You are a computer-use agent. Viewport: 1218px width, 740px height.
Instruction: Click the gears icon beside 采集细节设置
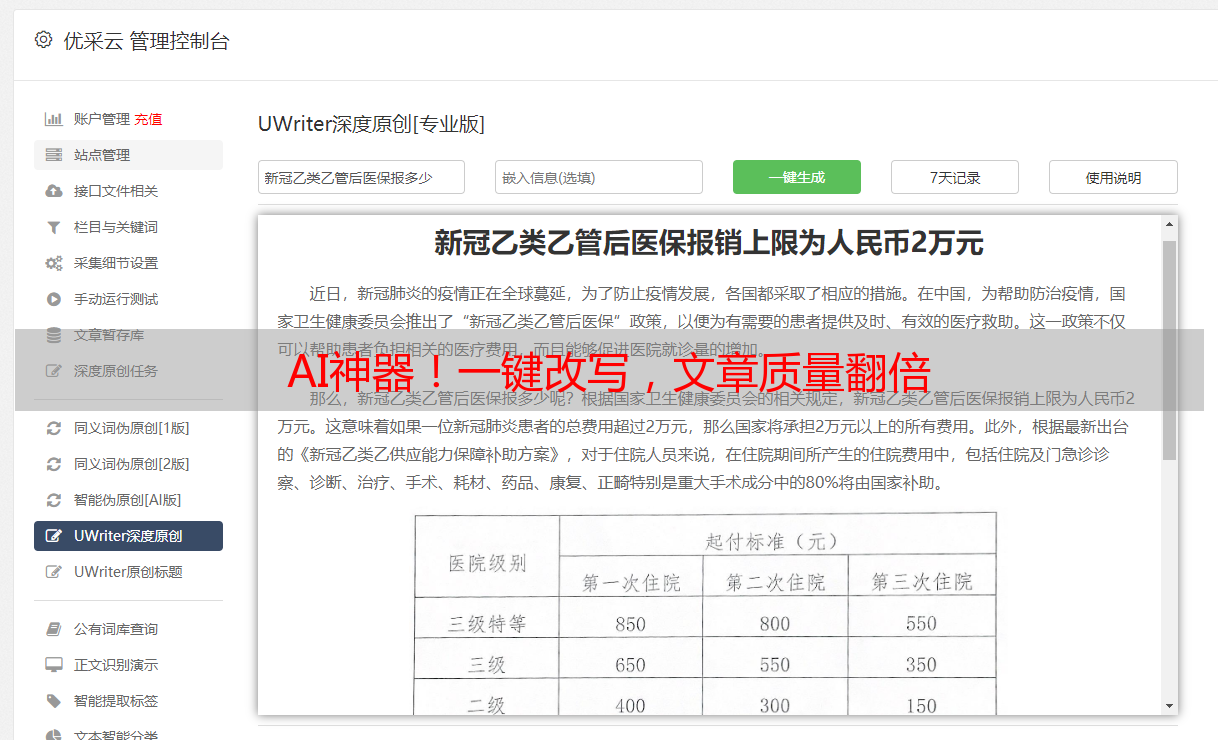(x=54, y=263)
